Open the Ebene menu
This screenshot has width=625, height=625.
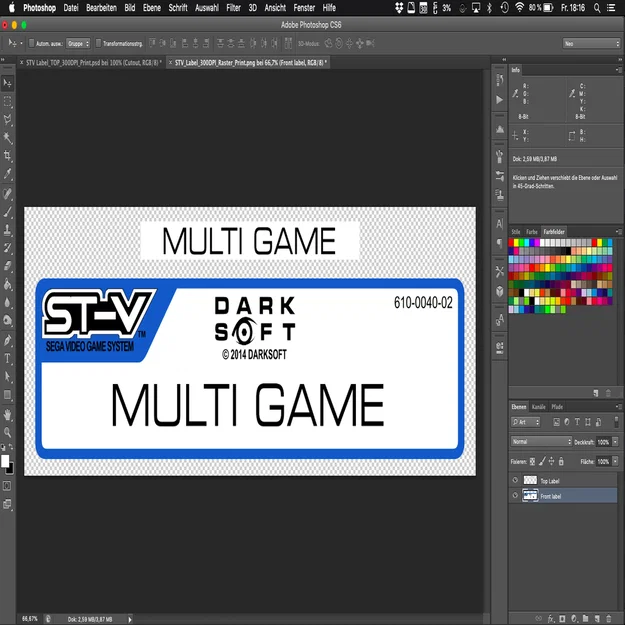pyautogui.click(x=151, y=8)
